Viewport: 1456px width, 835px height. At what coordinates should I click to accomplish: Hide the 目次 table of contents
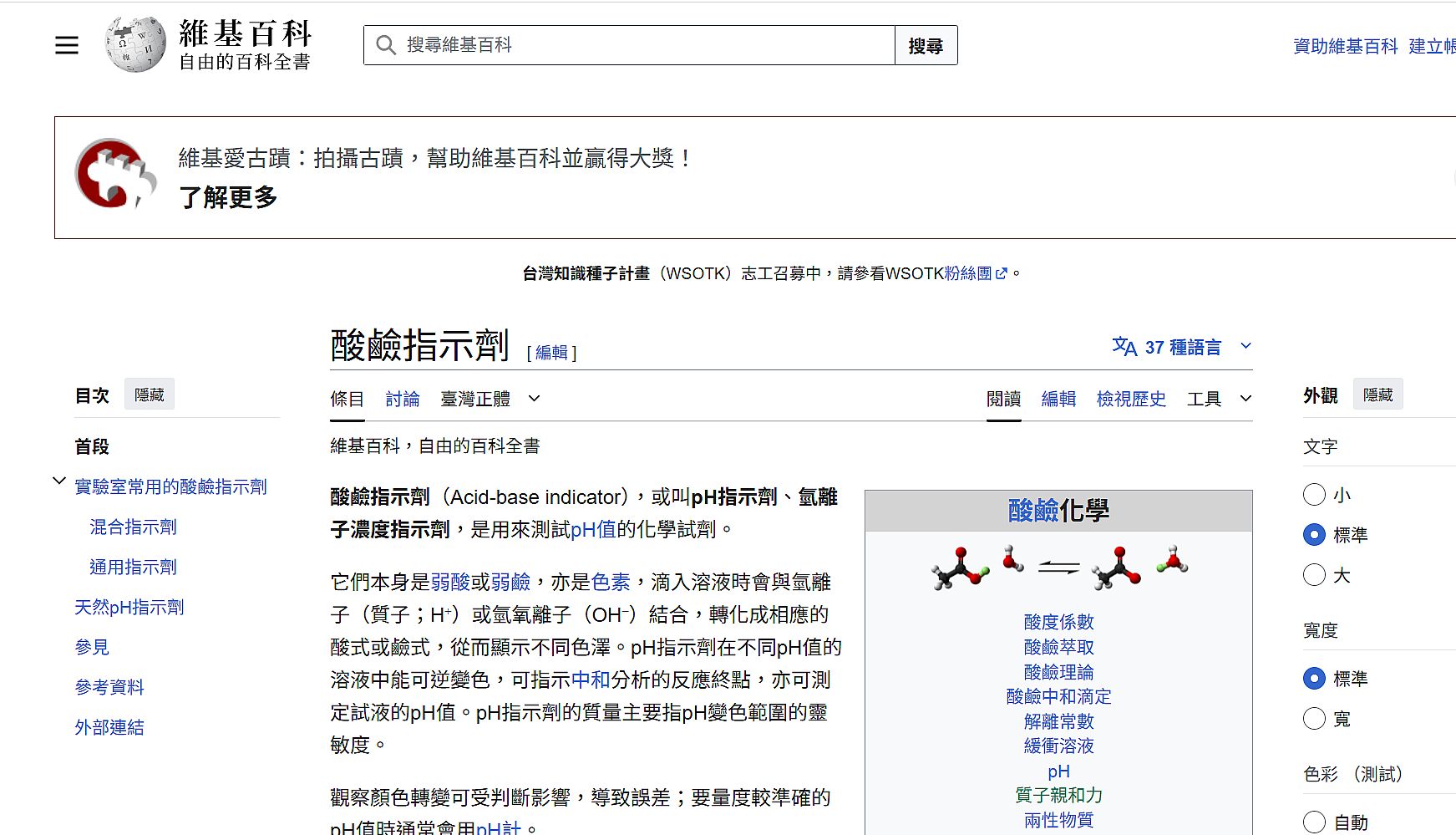pyautogui.click(x=149, y=395)
